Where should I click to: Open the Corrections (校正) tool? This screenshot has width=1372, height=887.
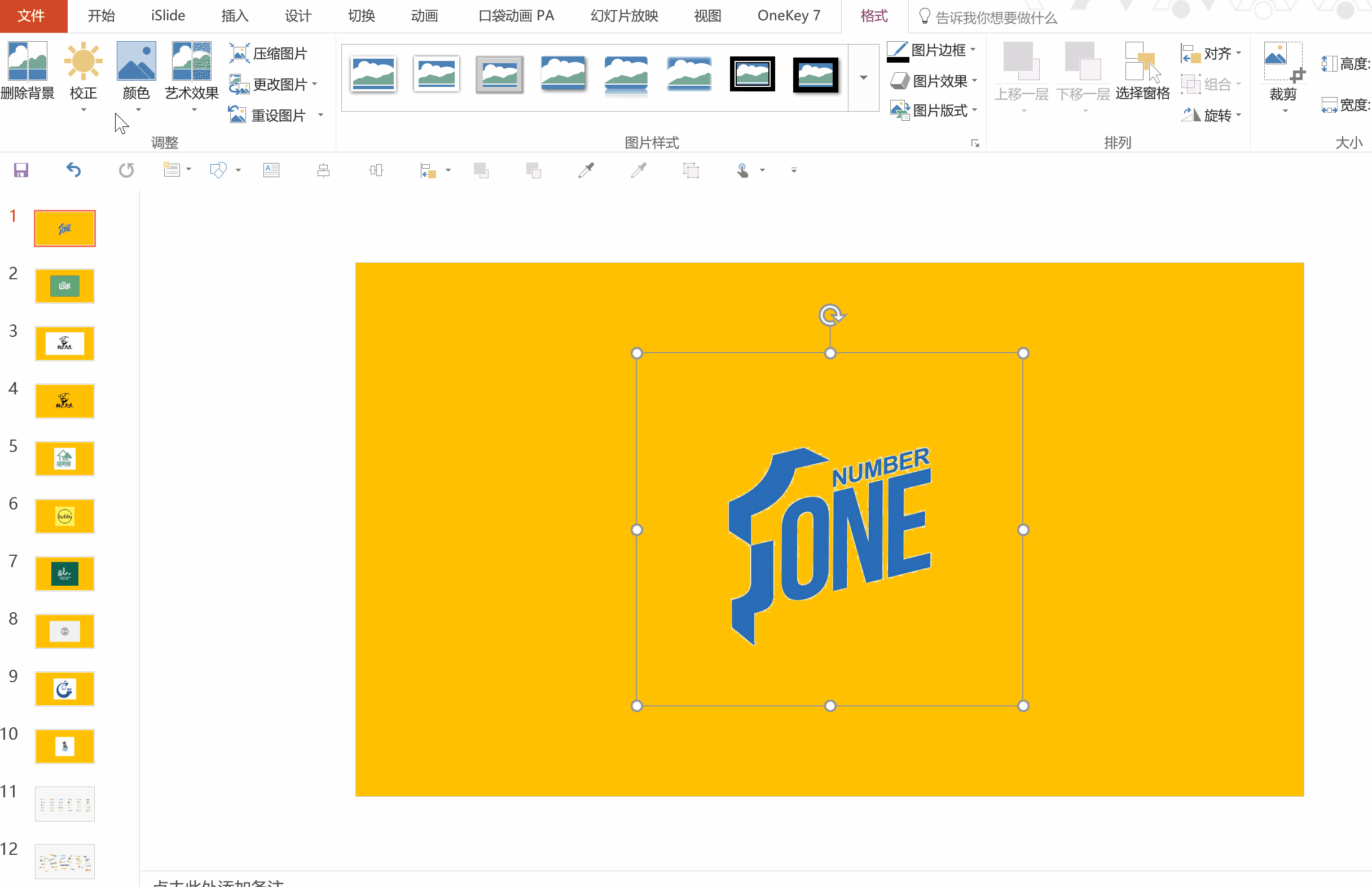coord(83,61)
